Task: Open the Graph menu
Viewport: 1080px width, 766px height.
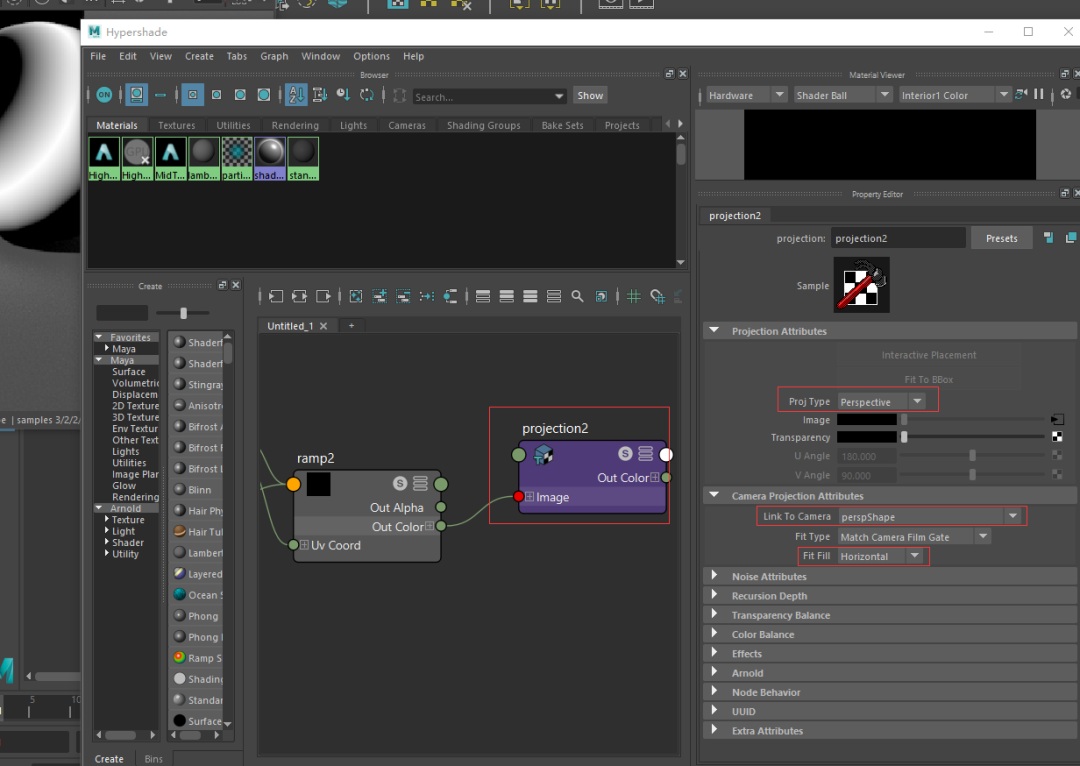Action: point(274,56)
